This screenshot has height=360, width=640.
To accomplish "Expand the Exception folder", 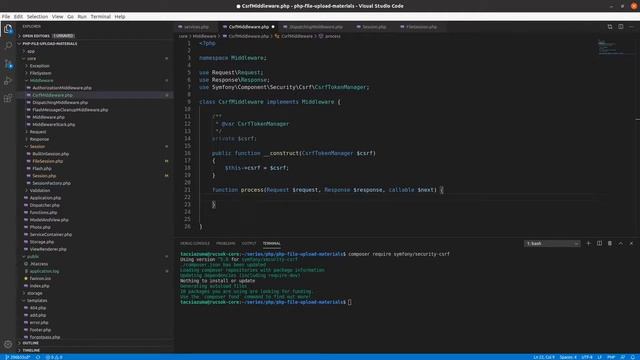I will (39, 66).
